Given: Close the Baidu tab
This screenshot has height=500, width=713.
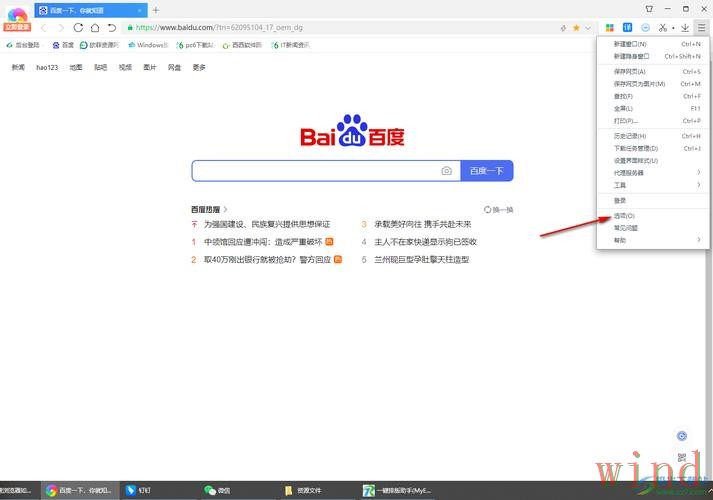Looking at the screenshot, I should pyautogui.click(x=140, y=10).
